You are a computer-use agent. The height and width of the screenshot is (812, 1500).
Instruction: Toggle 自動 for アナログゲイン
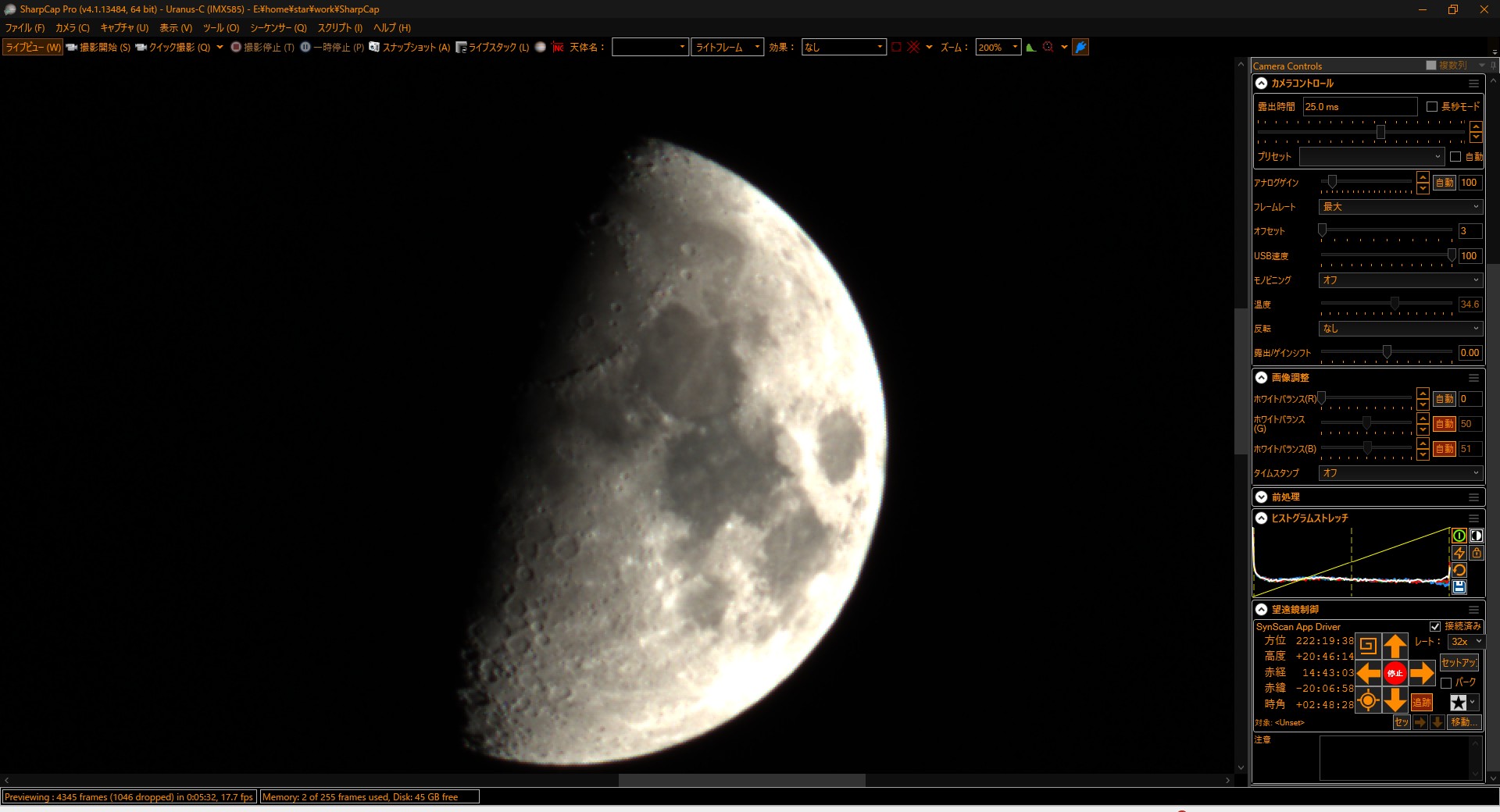pos(1445,183)
